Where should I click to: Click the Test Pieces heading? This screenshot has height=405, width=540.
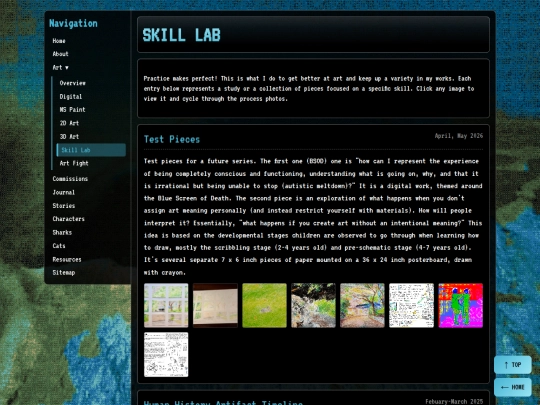(172, 139)
